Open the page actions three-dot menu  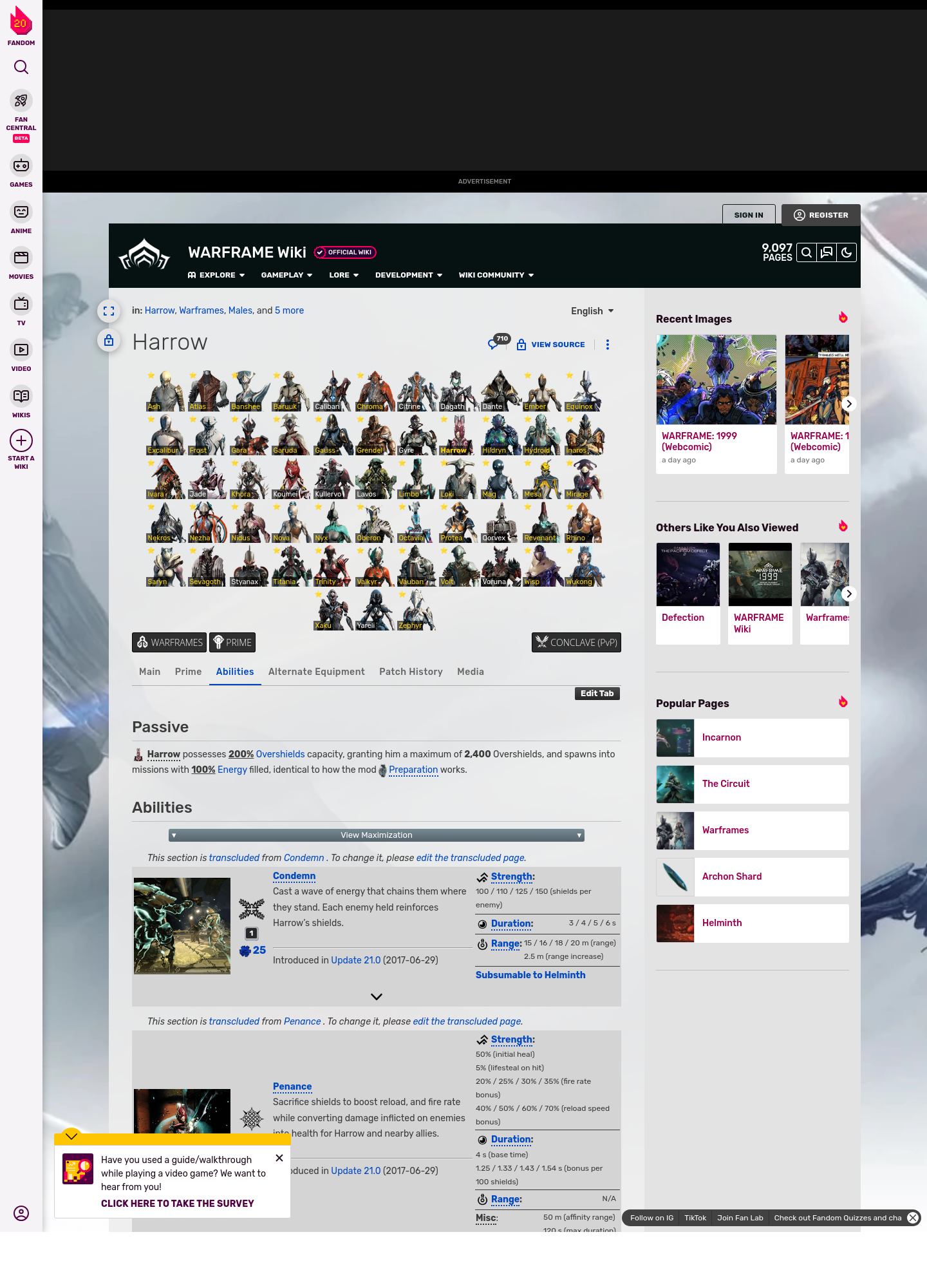tap(608, 345)
